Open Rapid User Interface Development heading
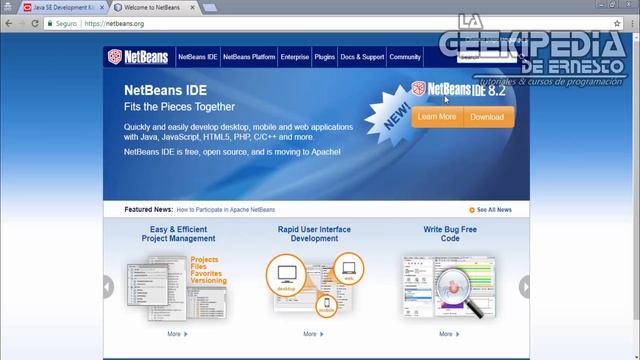The image size is (640, 360). click(x=314, y=234)
